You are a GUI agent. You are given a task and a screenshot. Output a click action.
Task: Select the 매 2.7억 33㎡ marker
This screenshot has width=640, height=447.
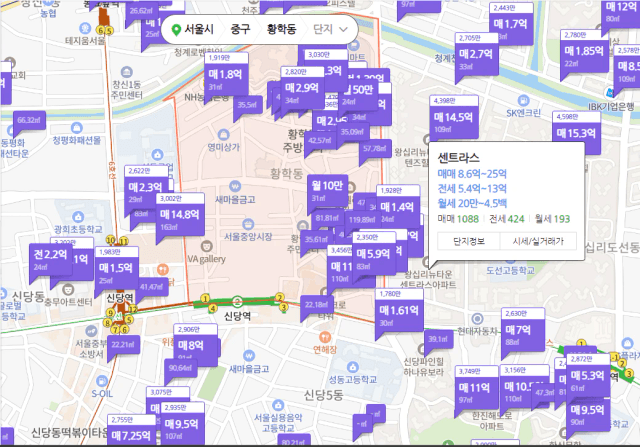tap(476, 54)
